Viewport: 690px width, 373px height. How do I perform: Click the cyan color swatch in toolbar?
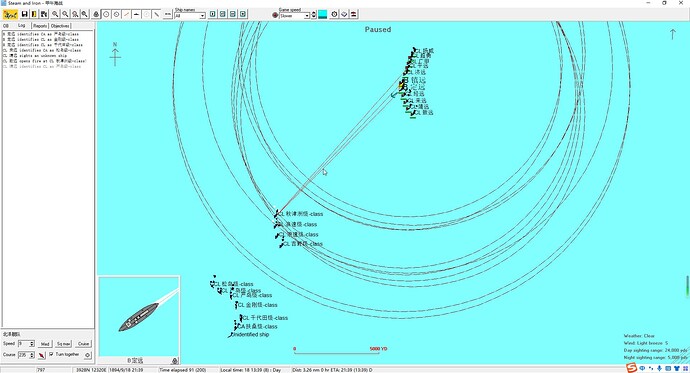click(x=323, y=15)
